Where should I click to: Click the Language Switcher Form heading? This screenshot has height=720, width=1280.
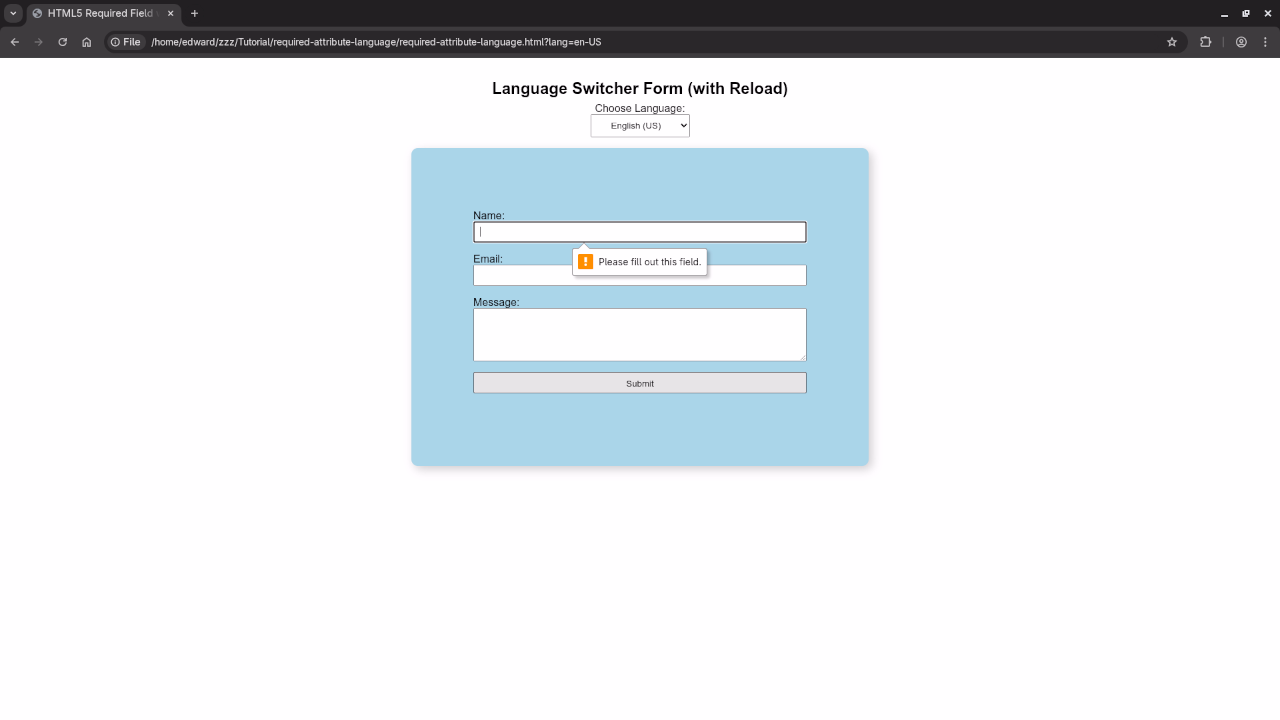coord(640,89)
